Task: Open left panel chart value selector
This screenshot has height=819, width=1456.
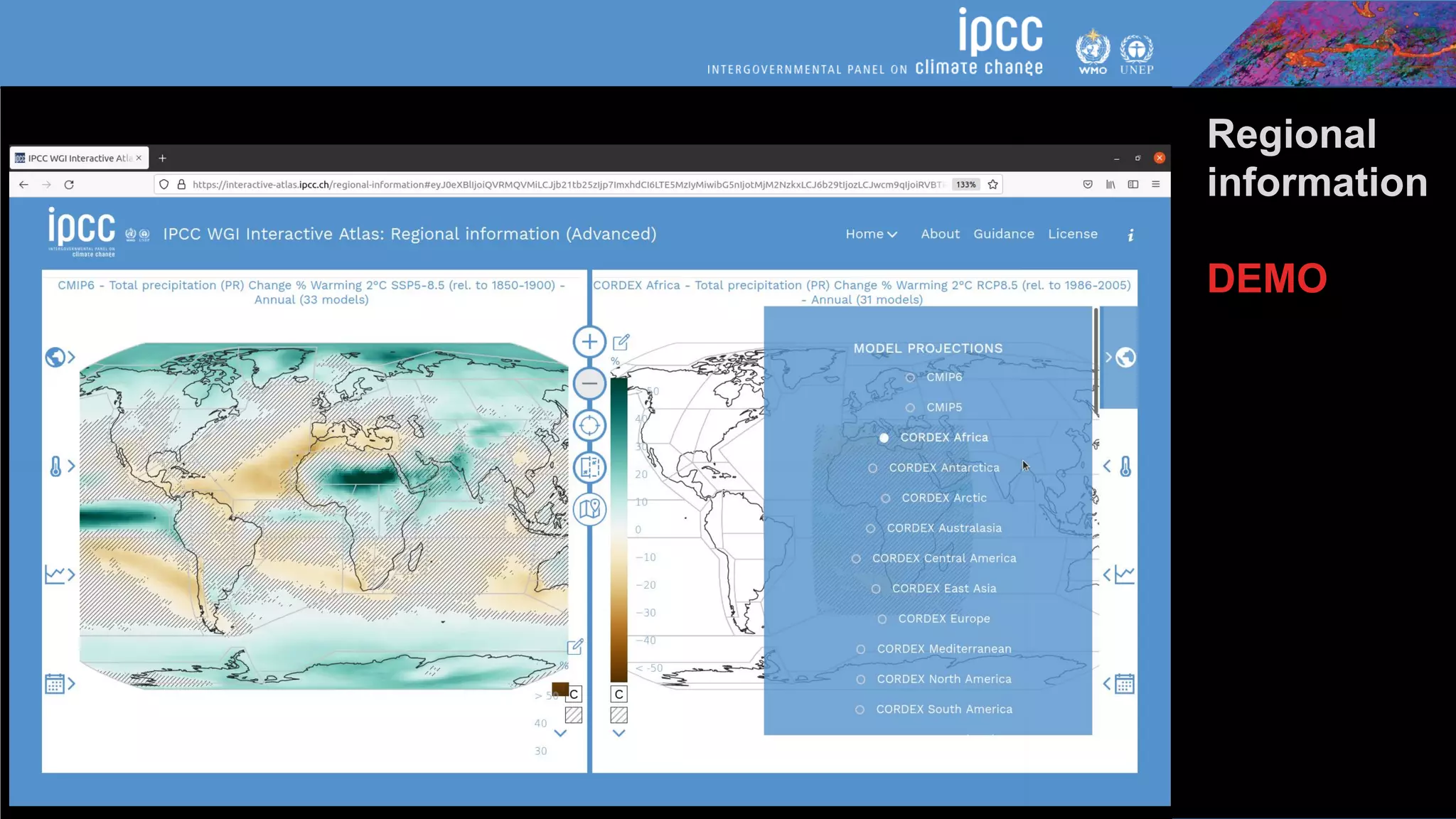Action: pyautogui.click(x=60, y=574)
